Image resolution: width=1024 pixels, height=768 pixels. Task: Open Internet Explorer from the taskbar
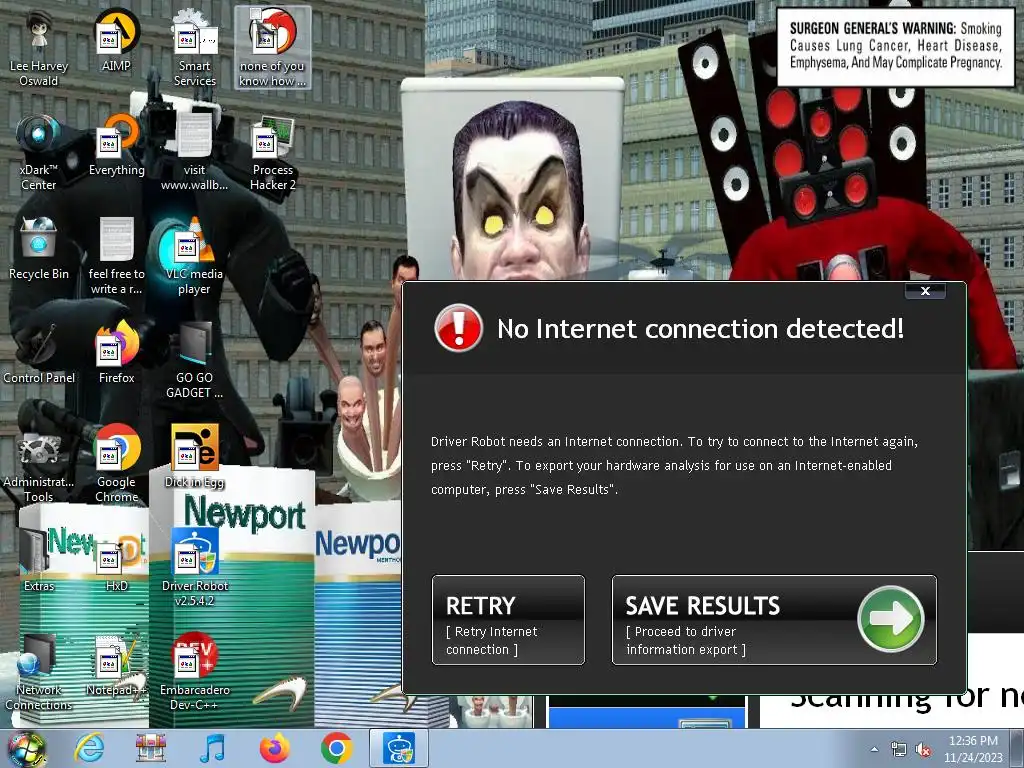(89, 748)
